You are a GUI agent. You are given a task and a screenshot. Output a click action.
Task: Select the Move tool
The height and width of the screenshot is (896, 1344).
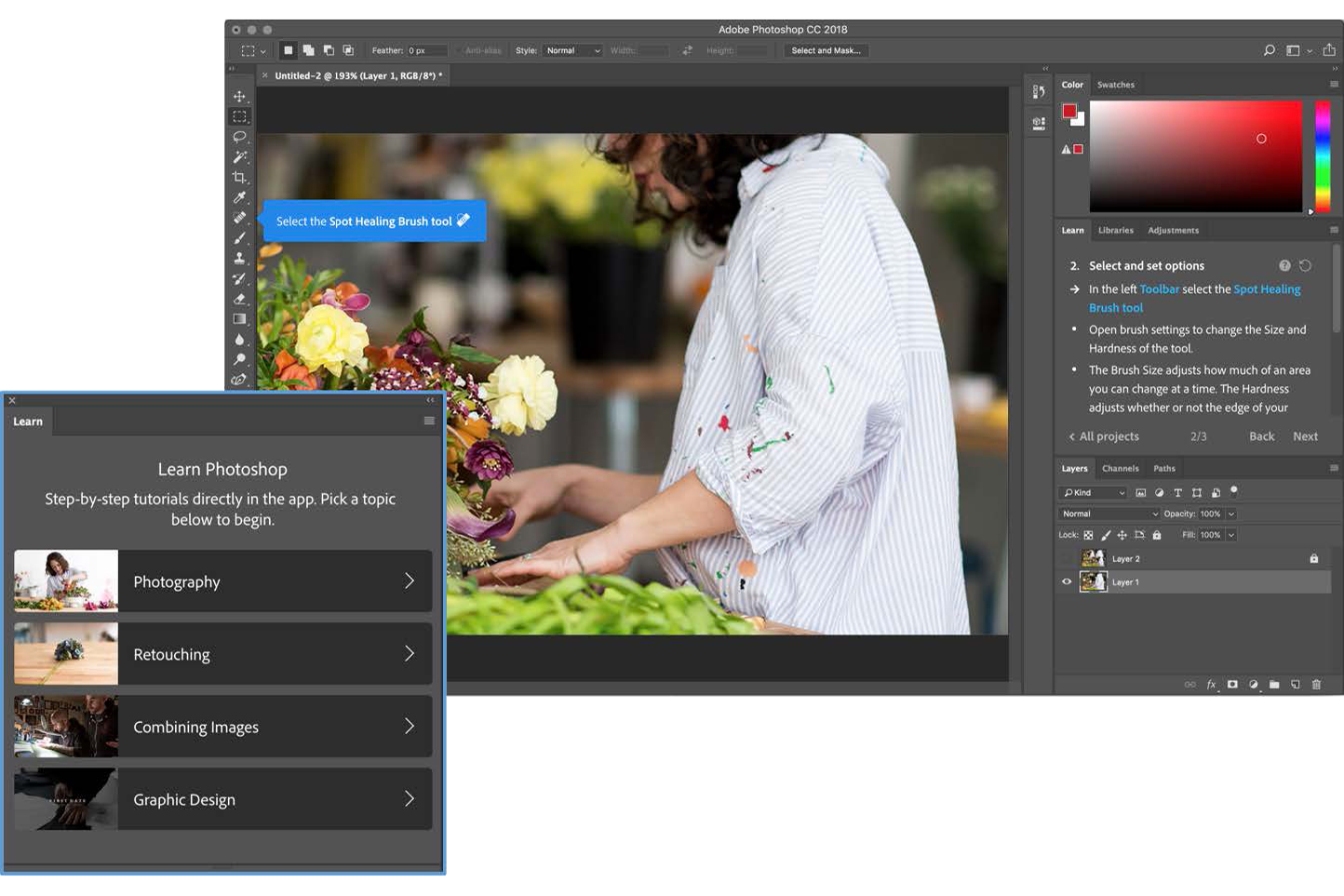239,97
